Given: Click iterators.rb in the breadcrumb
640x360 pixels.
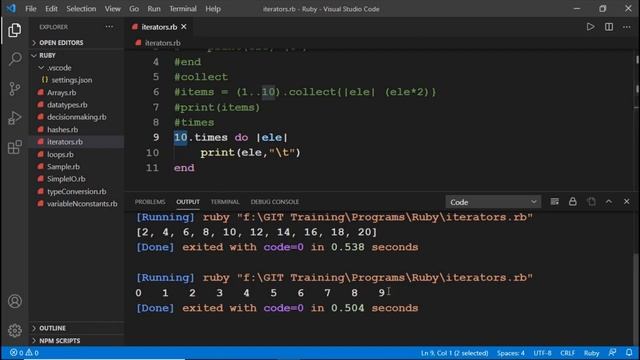Looking at the screenshot, I should [x=162, y=43].
